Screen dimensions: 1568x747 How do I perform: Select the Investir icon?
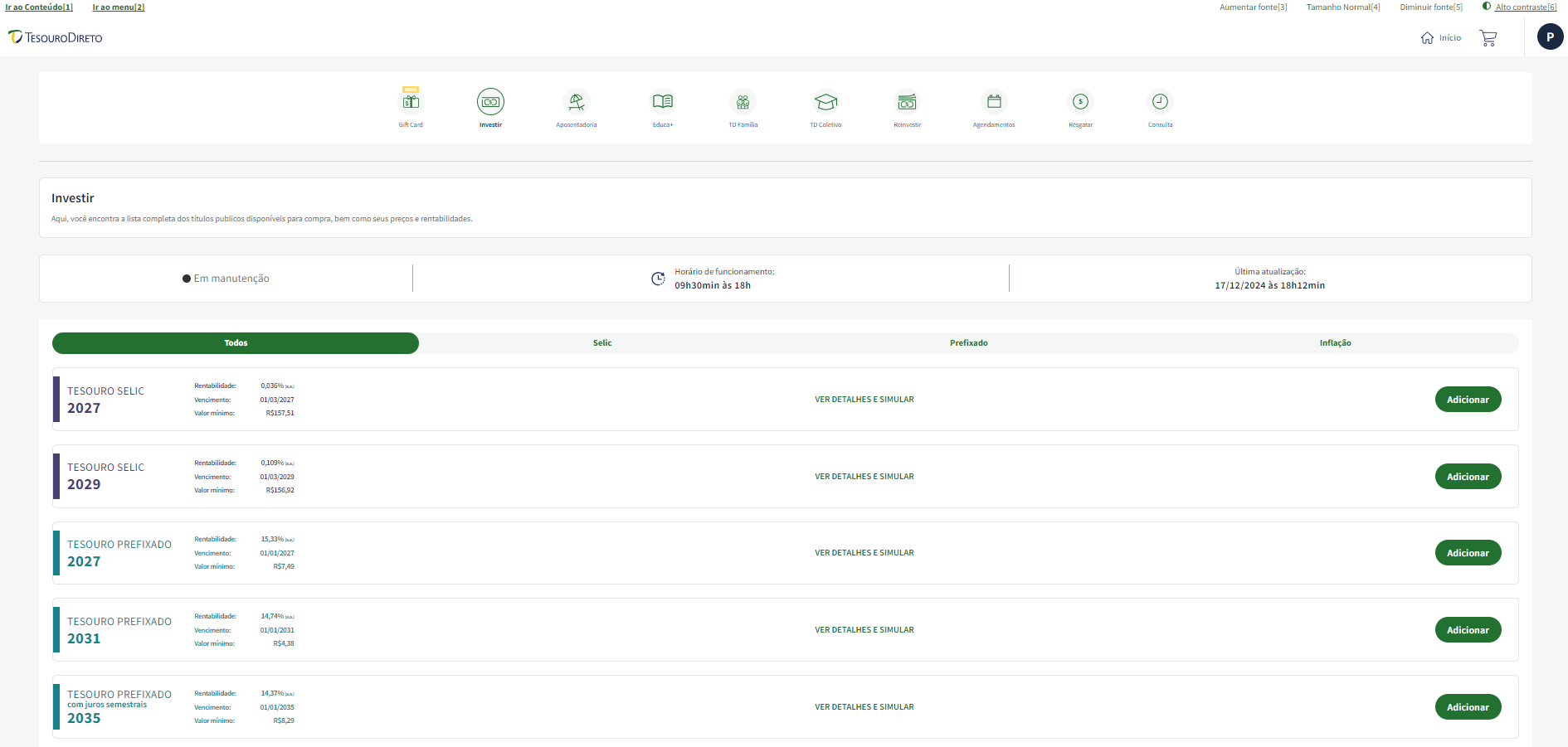tap(490, 101)
